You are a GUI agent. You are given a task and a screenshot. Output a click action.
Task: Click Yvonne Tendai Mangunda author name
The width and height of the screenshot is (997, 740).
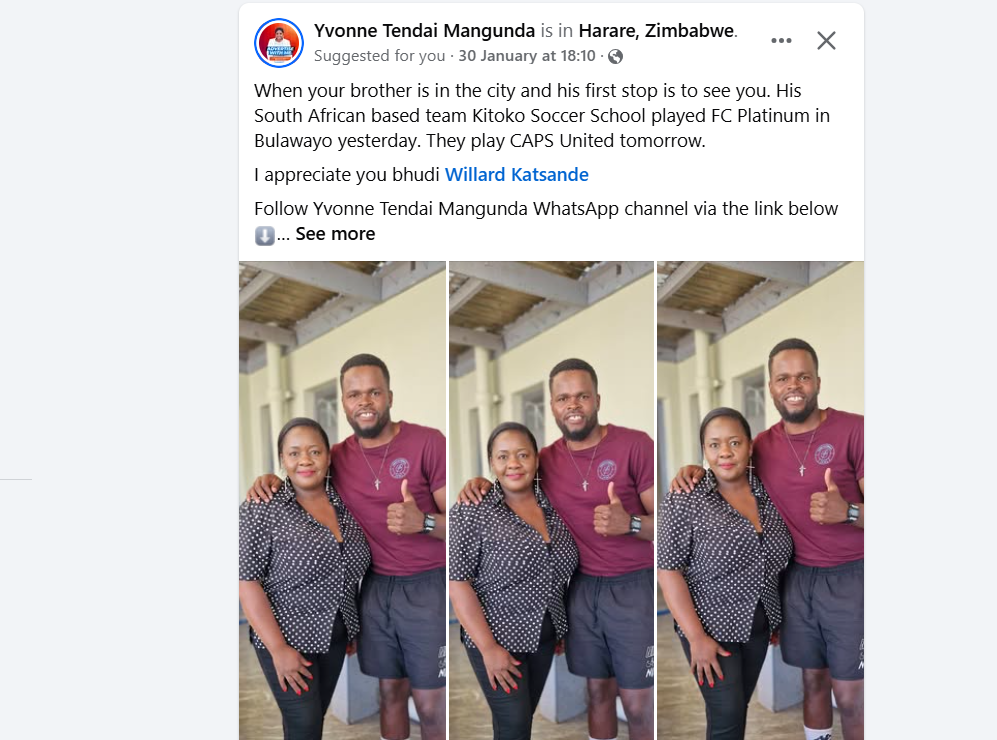pyautogui.click(x=424, y=31)
